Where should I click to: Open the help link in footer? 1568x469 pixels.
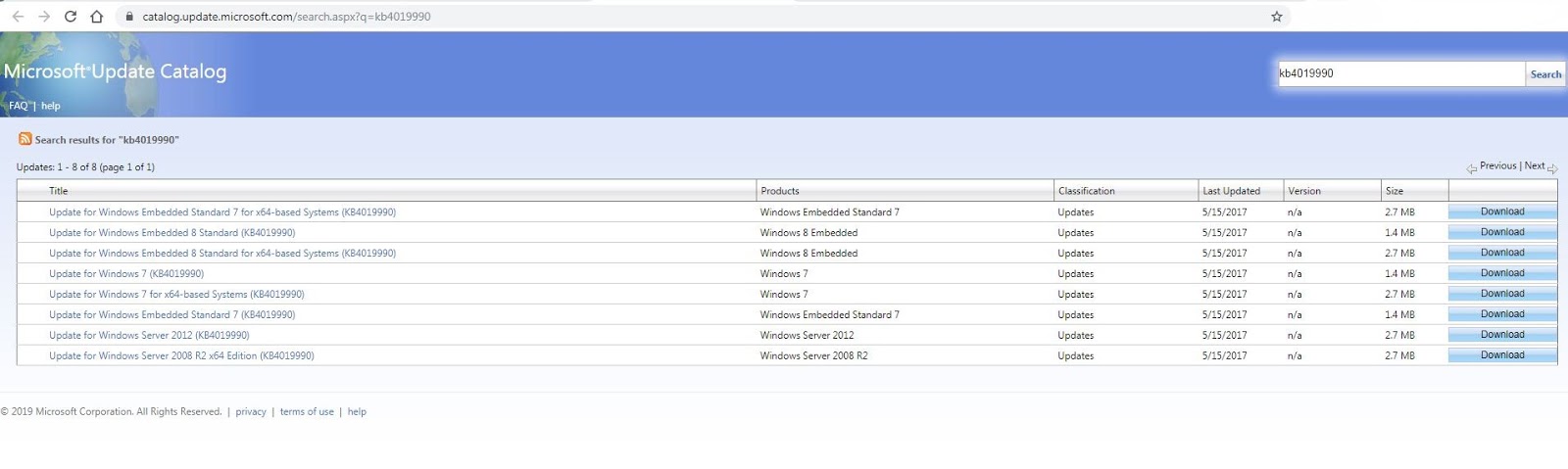coord(357,412)
